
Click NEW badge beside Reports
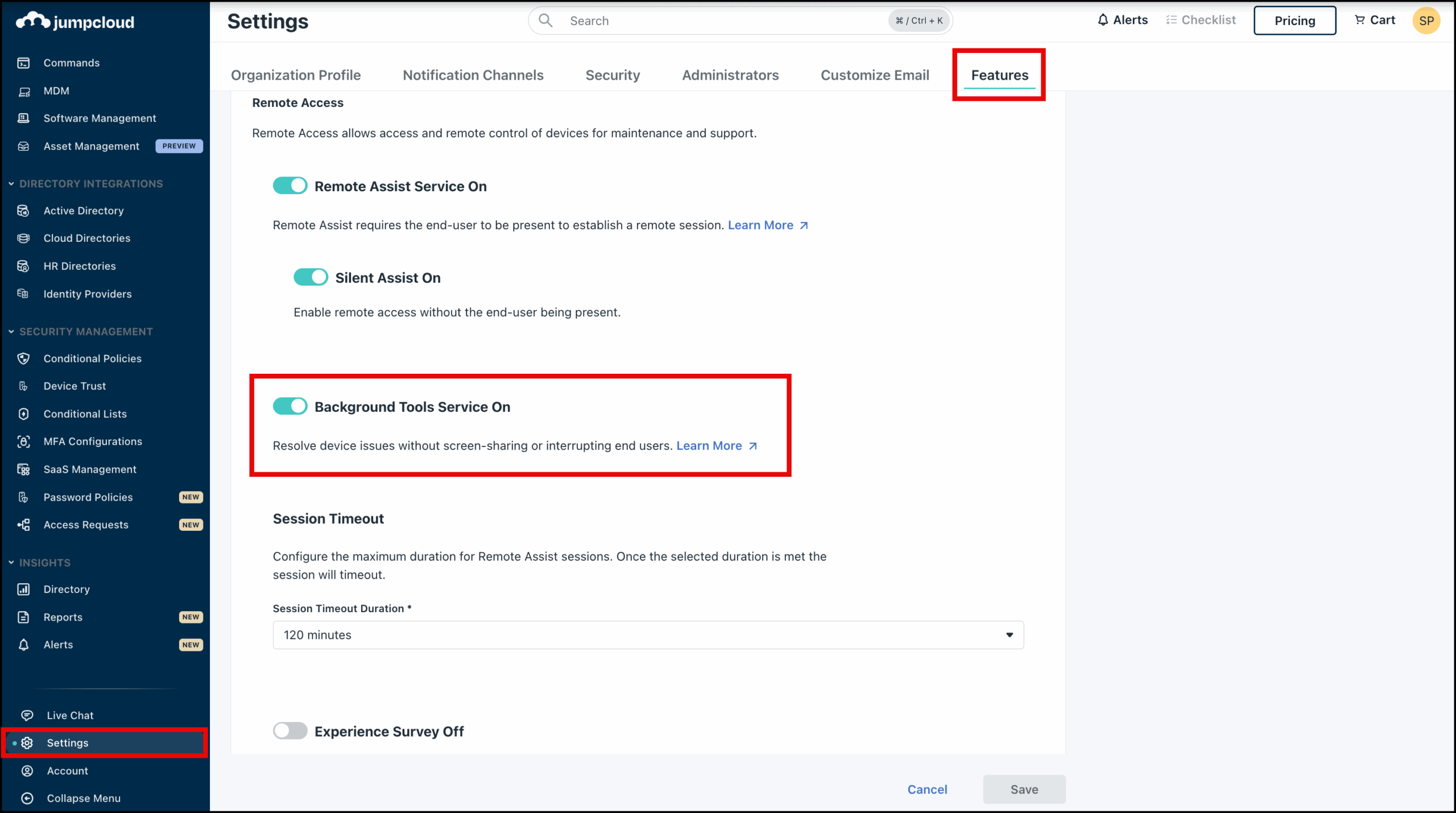pyautogui.click(x=191, y=617)
